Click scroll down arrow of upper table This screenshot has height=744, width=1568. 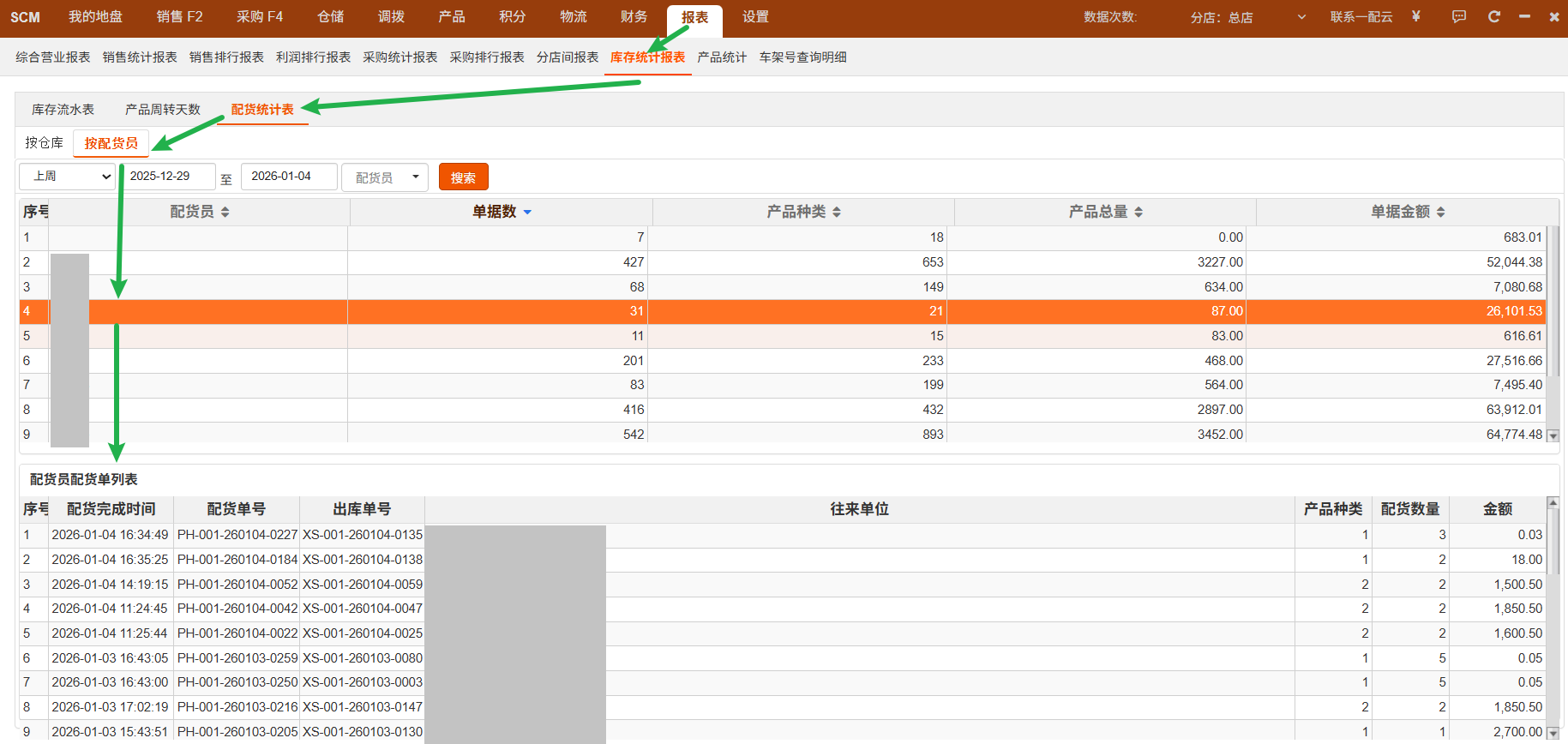(x=1553, y=435)
